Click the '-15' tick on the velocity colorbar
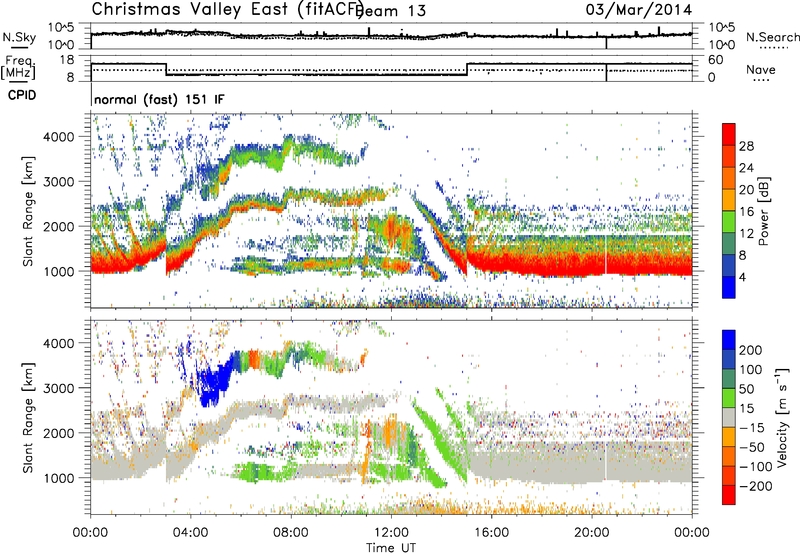This screenshot has width=800, height=554. (x=752, y=428)
